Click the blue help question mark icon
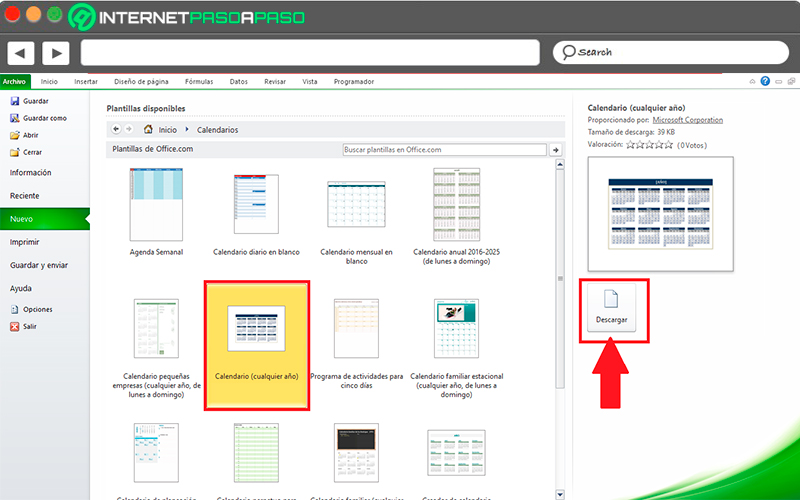This screenshot has height=500, width=800. point(765,81)
